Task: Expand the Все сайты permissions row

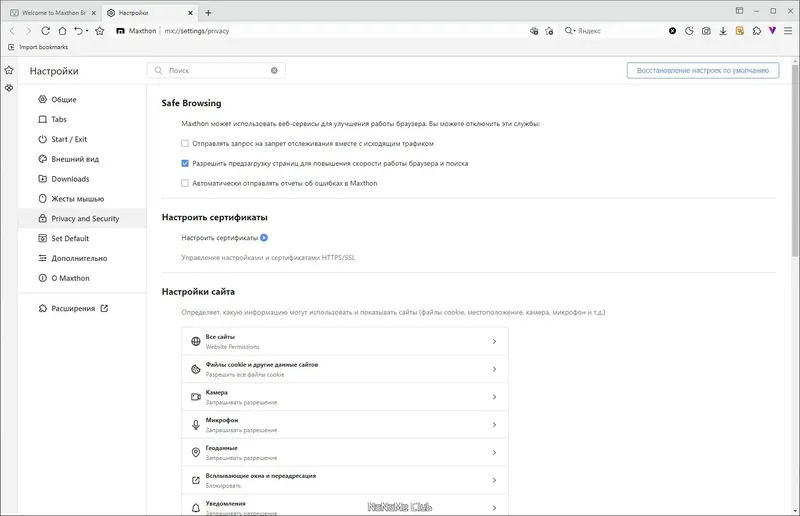Action: click(345, 341)
